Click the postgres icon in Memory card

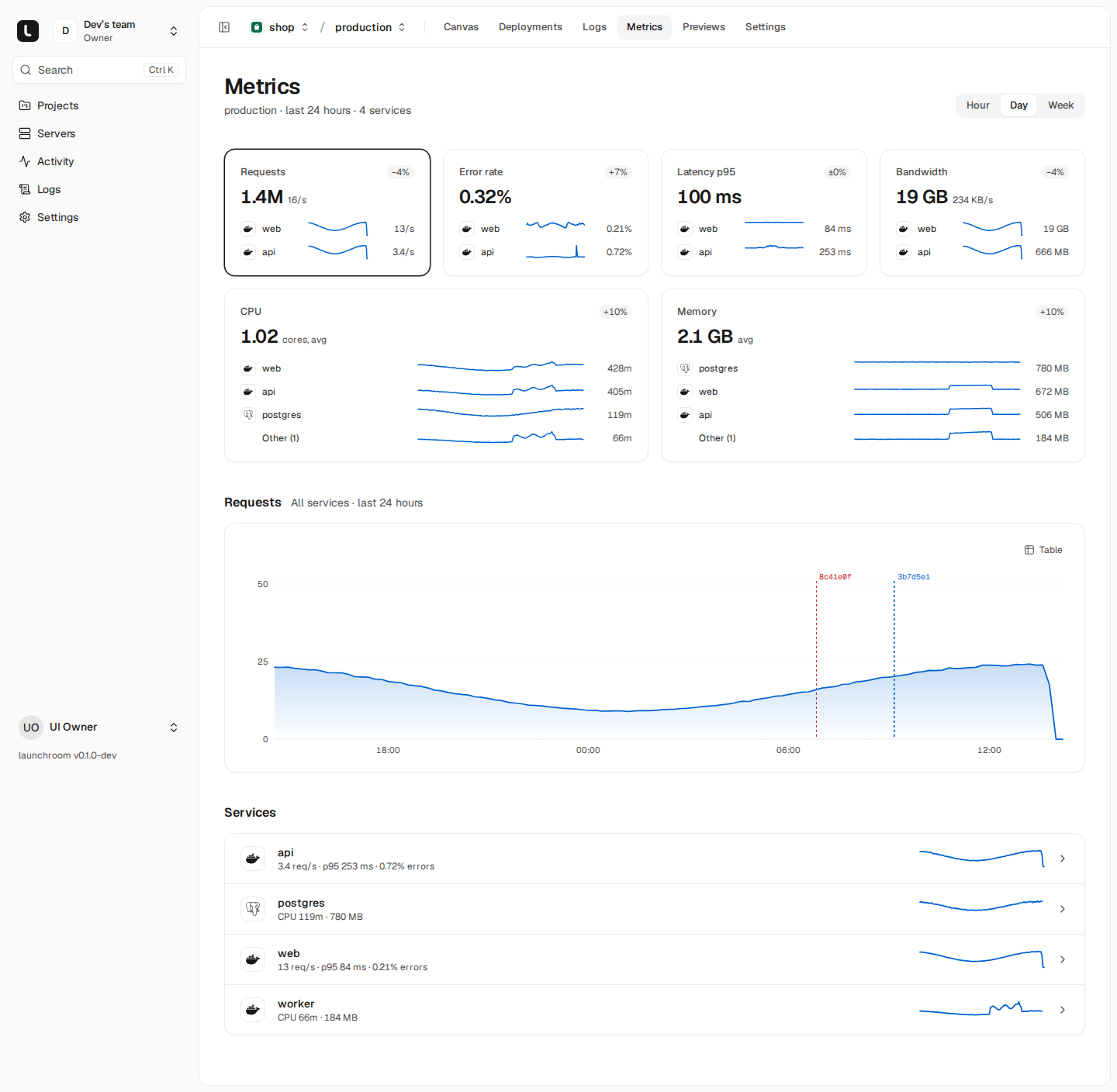pyautogui.click(x=685, y=368)
